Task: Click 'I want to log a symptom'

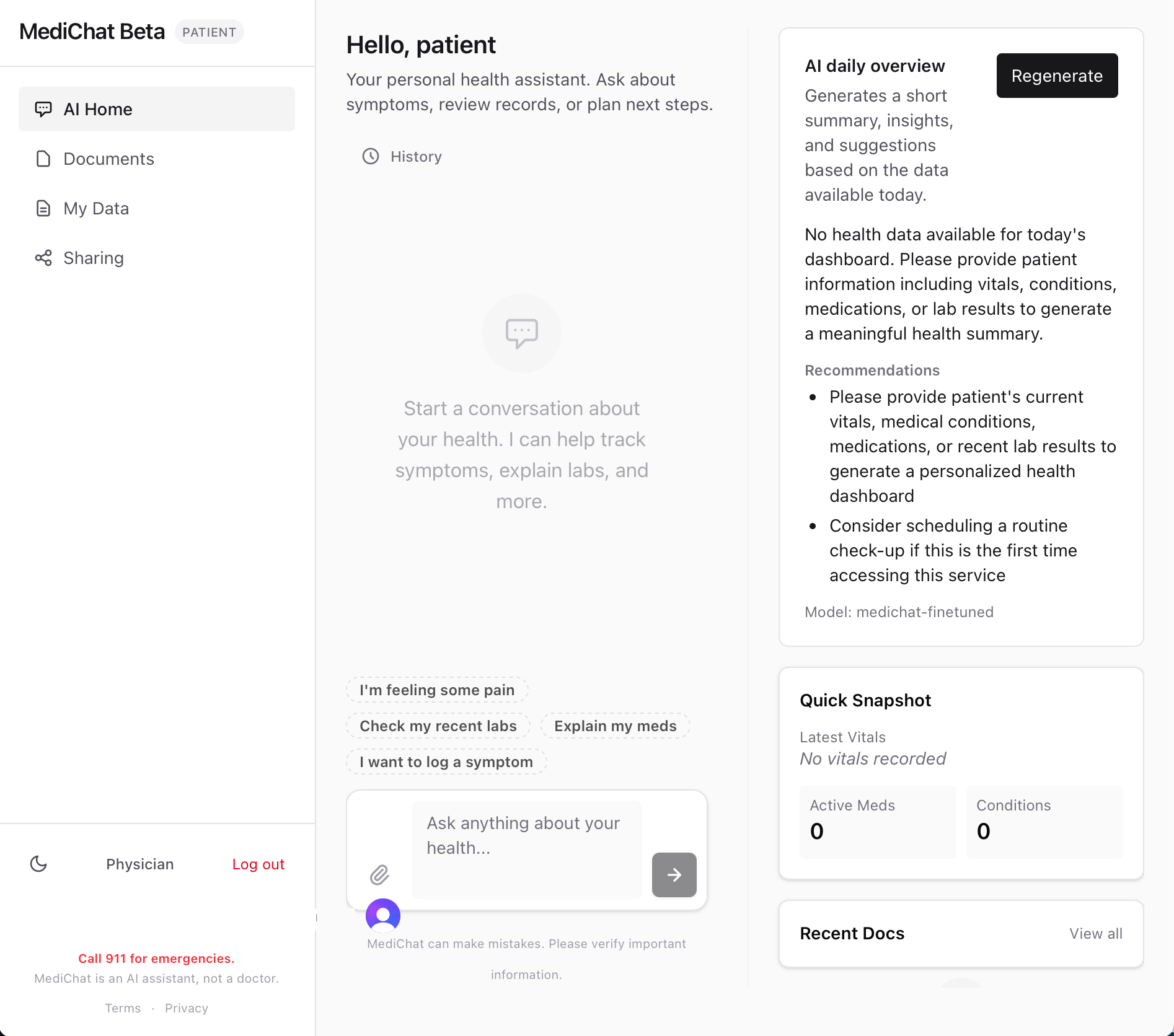Action: (x=446, y=762)
